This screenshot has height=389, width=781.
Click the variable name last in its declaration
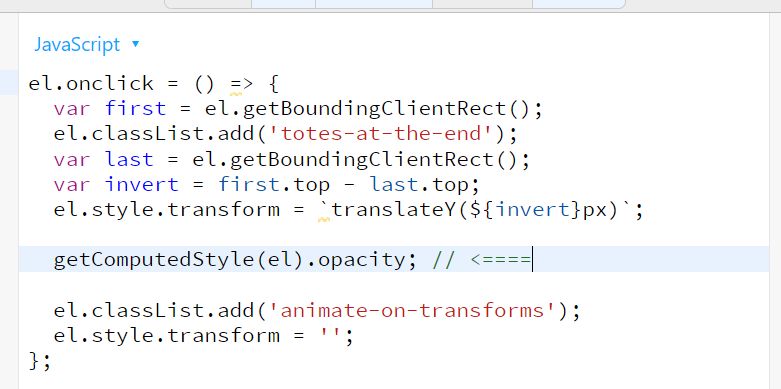(x=129, y=159)
